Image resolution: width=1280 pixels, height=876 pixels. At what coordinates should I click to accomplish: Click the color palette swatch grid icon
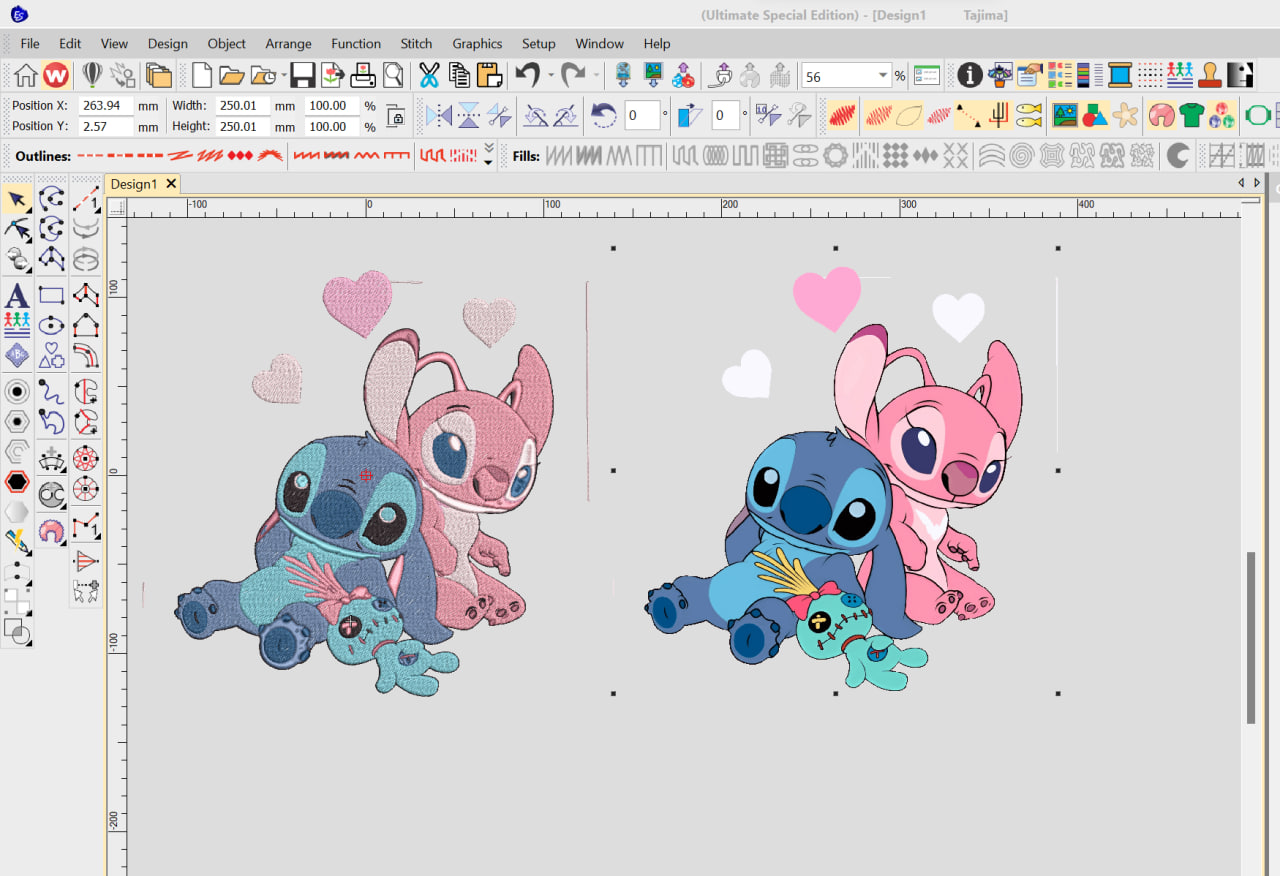[1060, 75]
